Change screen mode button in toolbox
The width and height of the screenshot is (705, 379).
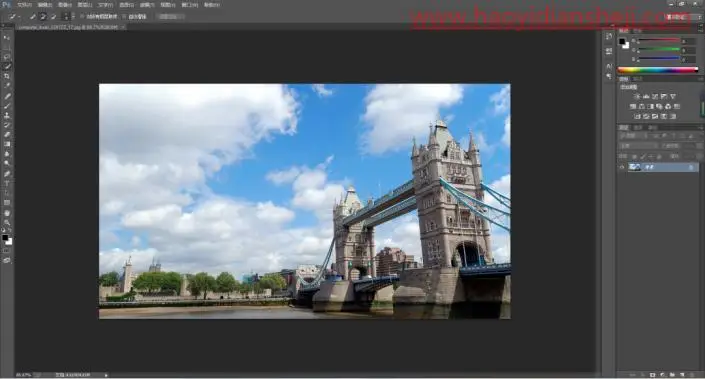click(7, 260)
